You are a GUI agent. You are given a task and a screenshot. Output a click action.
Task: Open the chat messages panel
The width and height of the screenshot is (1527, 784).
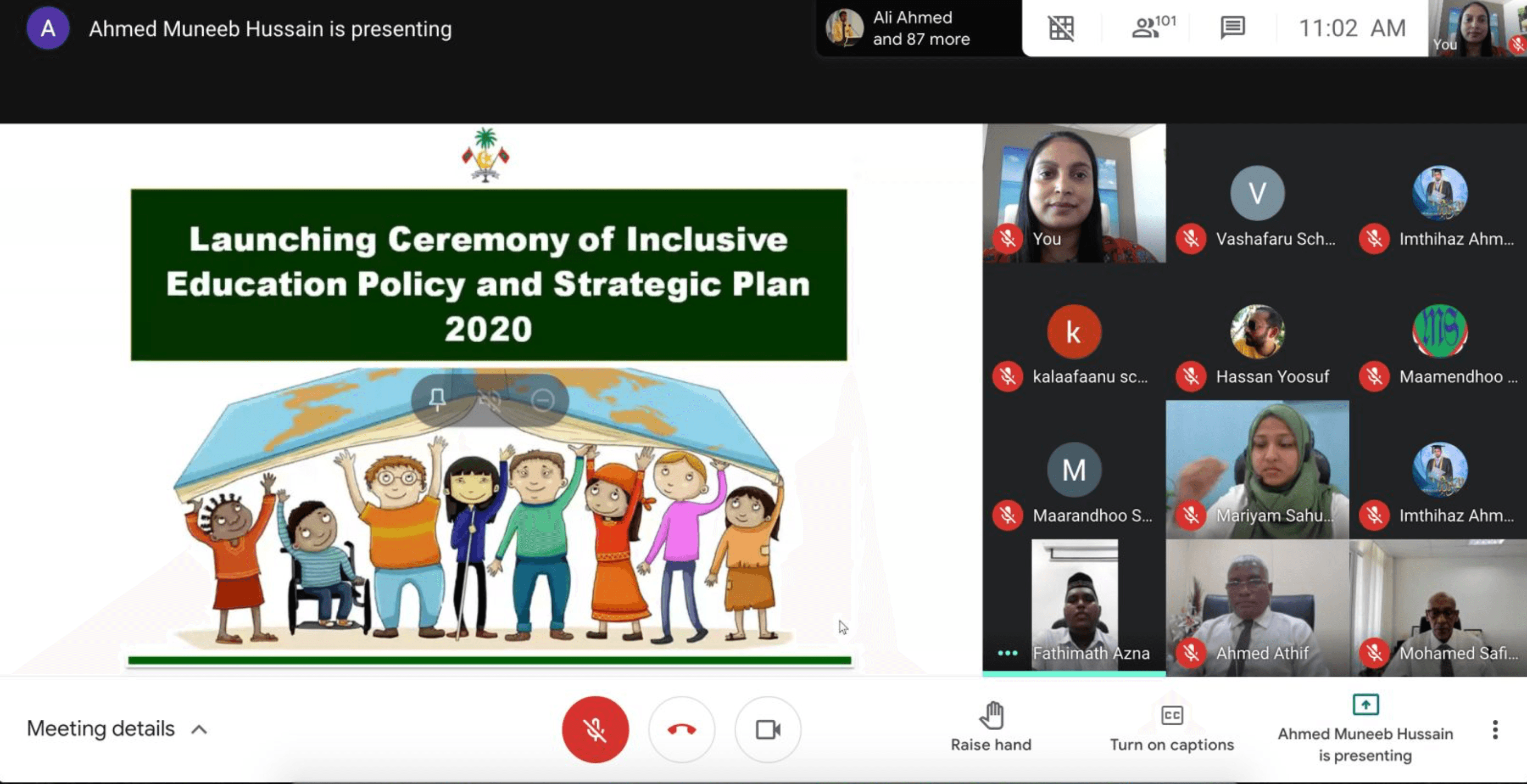[1232, 28]
